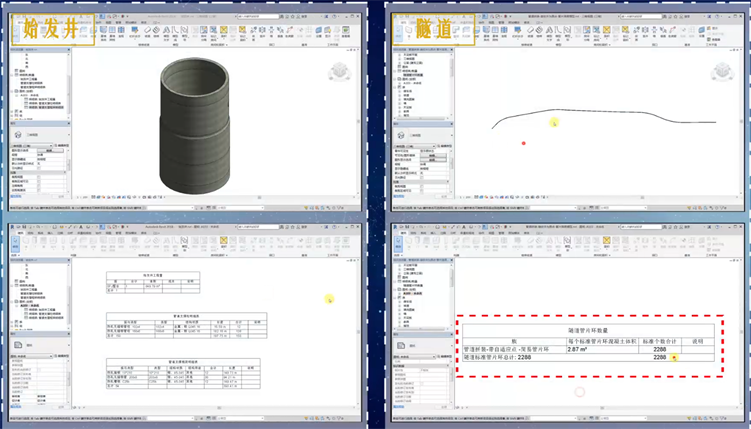This screenshot has width=751, height=429.
Task: Click the 3D view type icon in the shaft Properties panel
Action: [18, 133]
